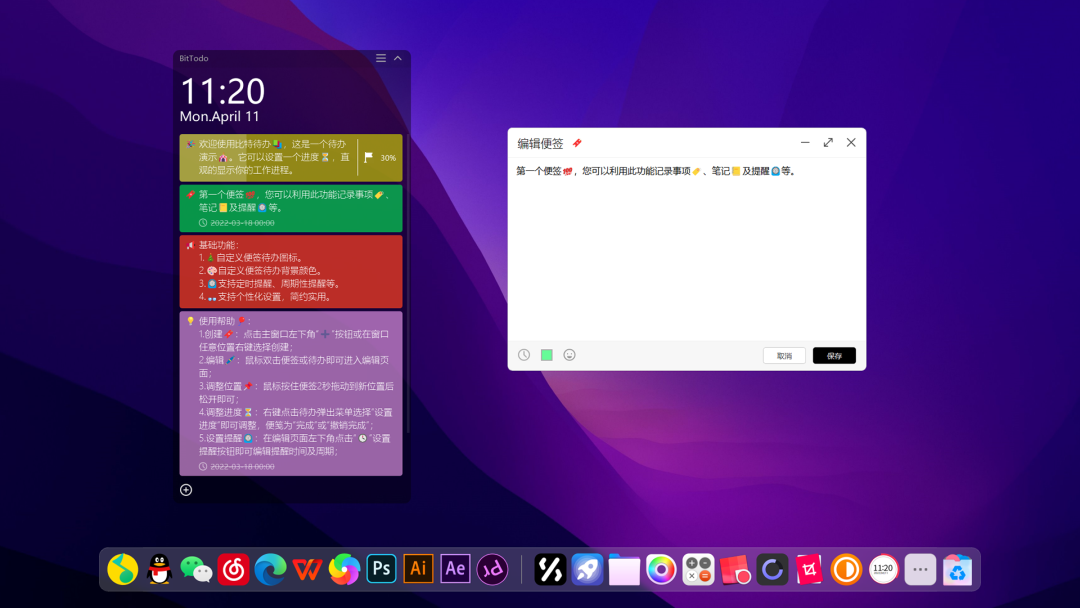
Task: Select the green note color swatch
Action: [546, 355]
